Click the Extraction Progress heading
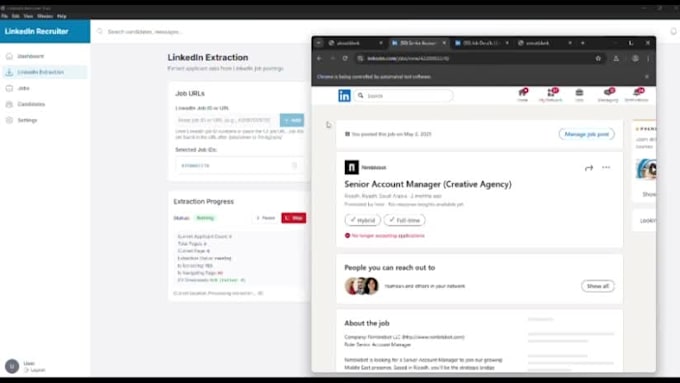The height and width of the screenshot is (383, 680). [x=203, y=201]
